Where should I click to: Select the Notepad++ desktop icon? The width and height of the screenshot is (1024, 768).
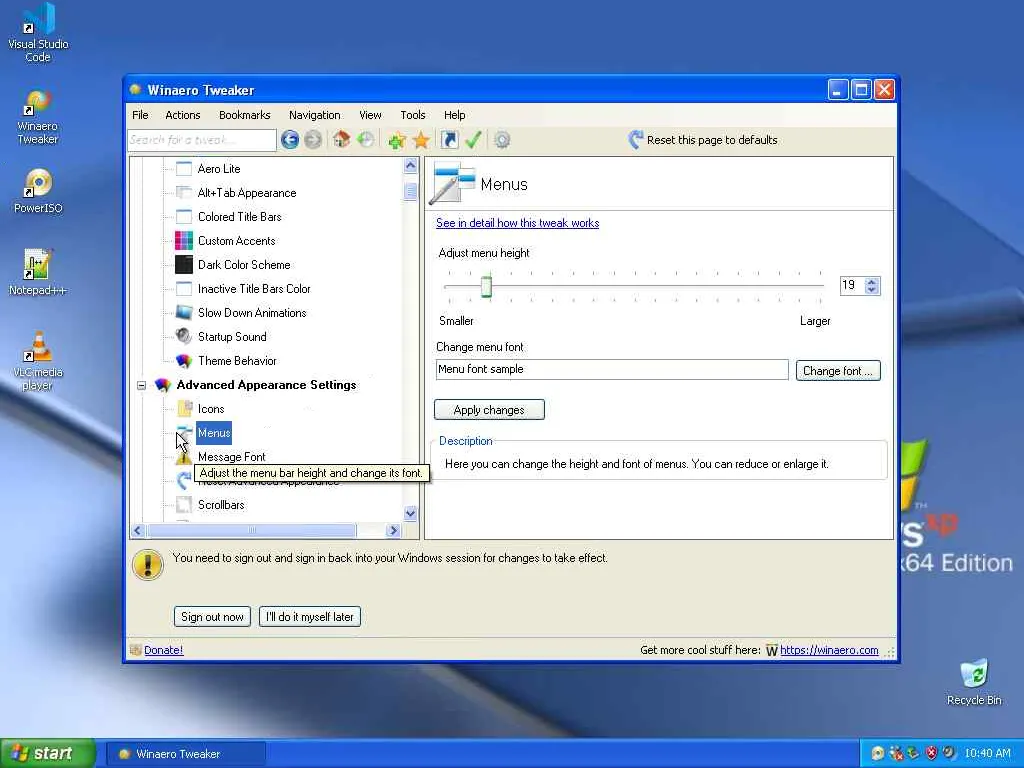pyautogui.click(x=38, y=272)
